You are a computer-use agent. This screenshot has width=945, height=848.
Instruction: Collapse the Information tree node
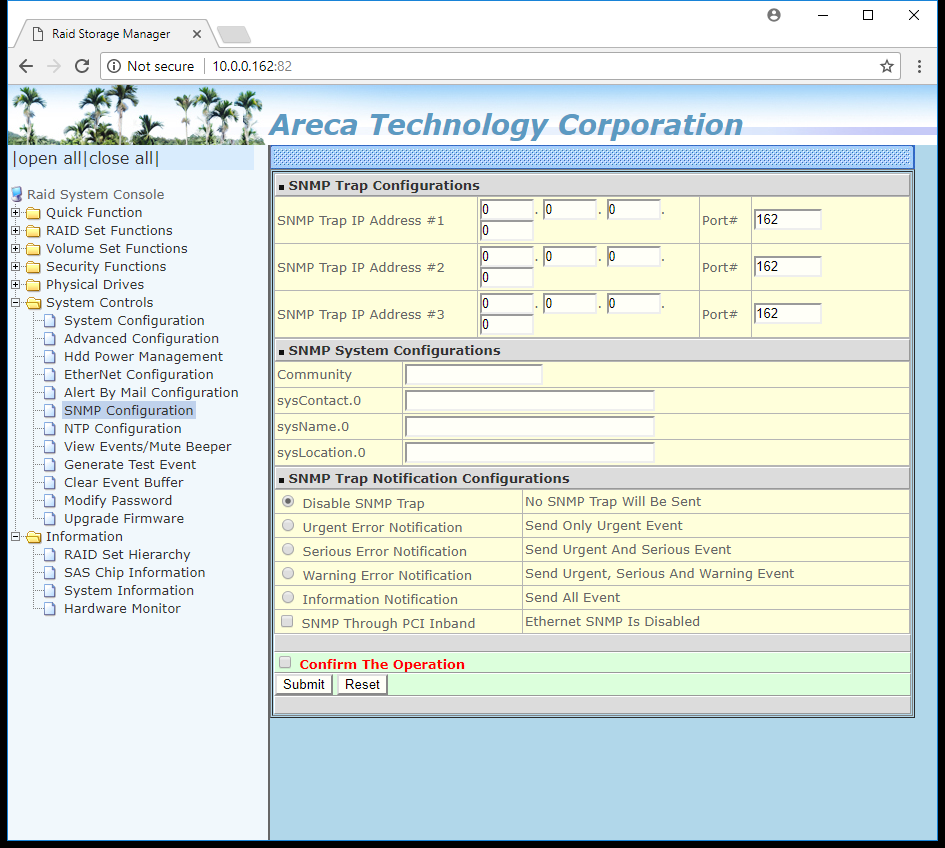point(16,536)
